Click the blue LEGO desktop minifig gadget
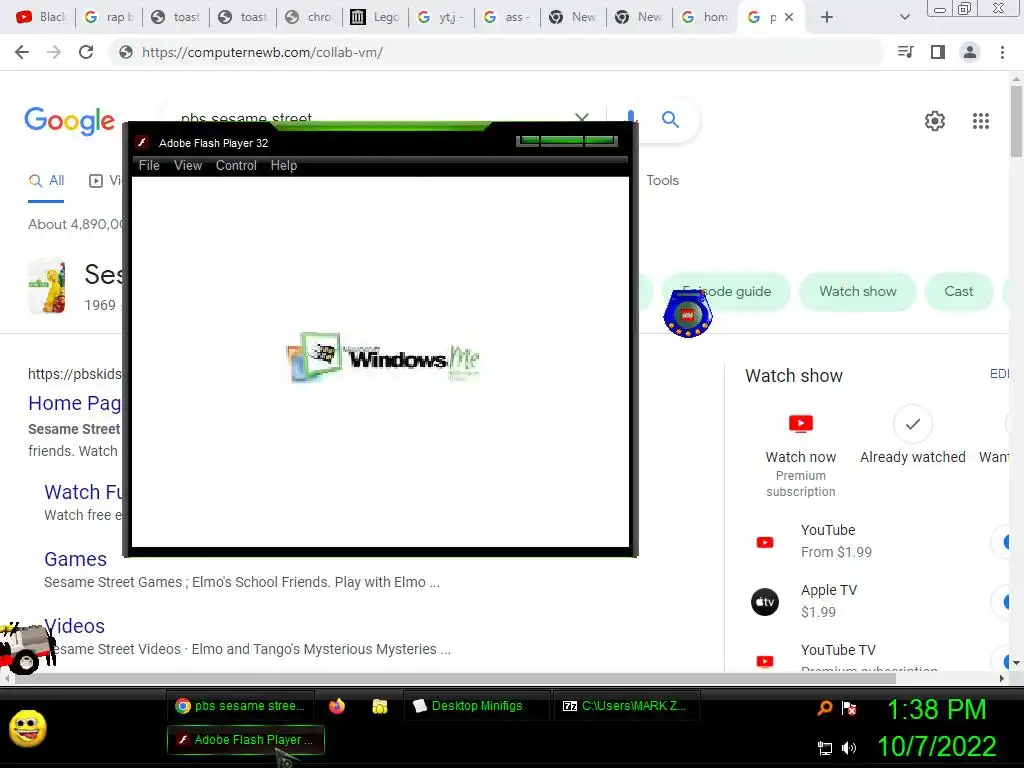The image size is (1024, 768). (687, 315)
